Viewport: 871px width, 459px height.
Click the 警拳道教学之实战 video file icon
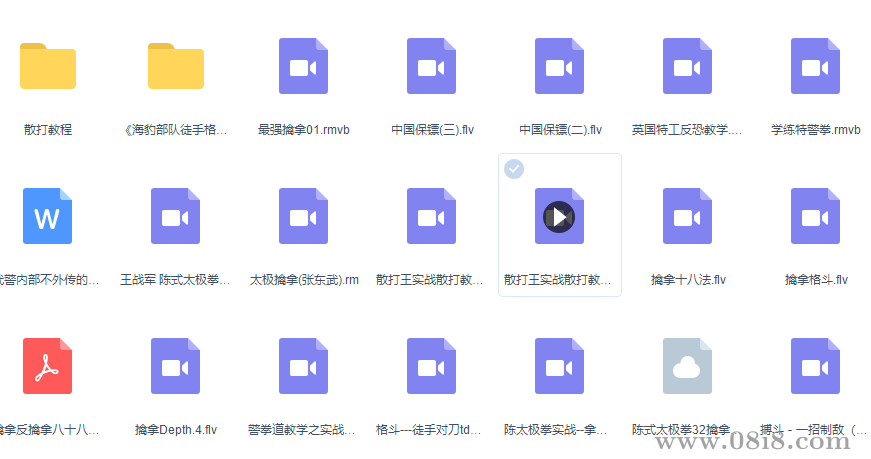(303, 366)
